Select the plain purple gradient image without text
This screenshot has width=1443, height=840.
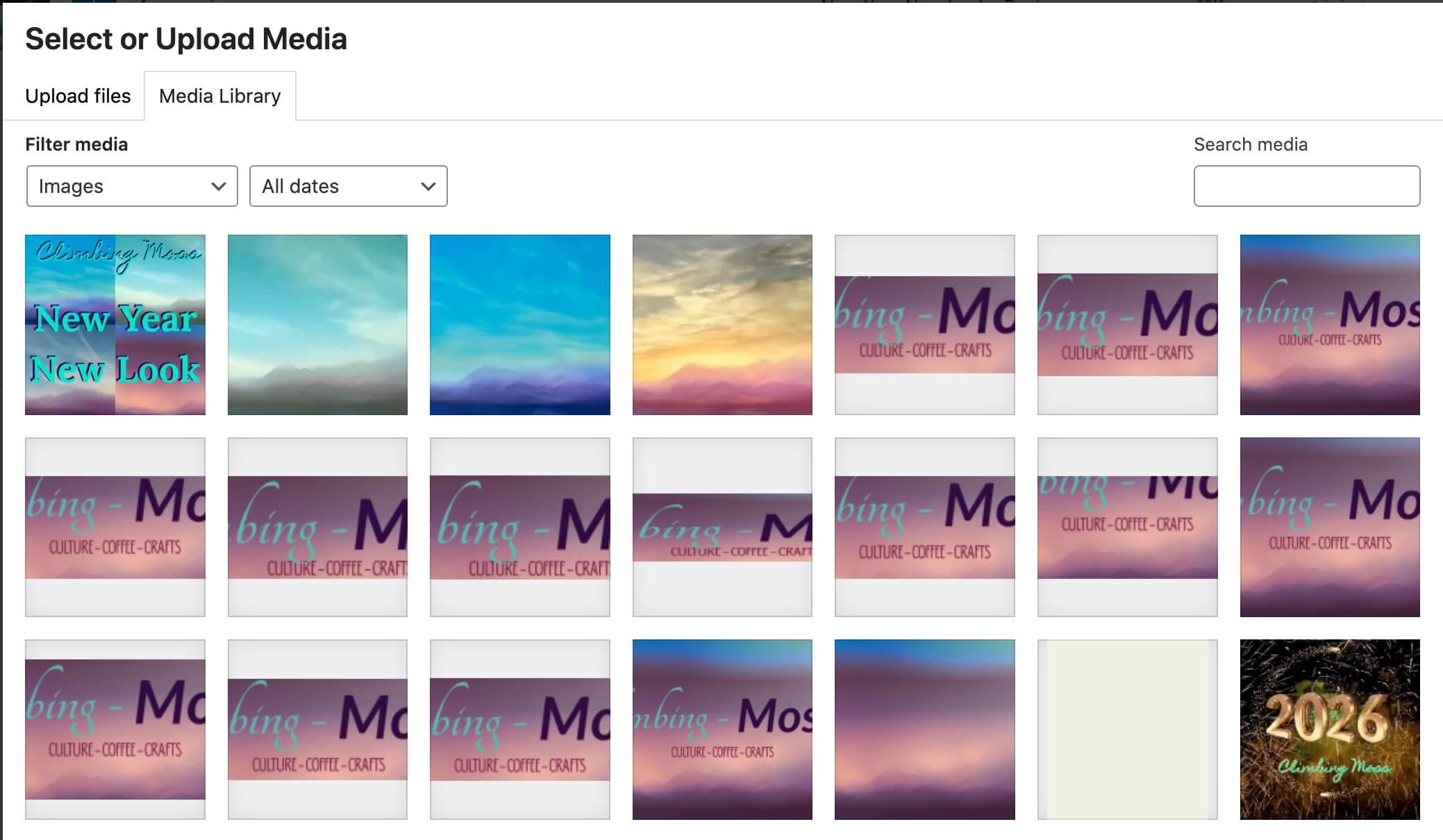[x=925, y=730]
